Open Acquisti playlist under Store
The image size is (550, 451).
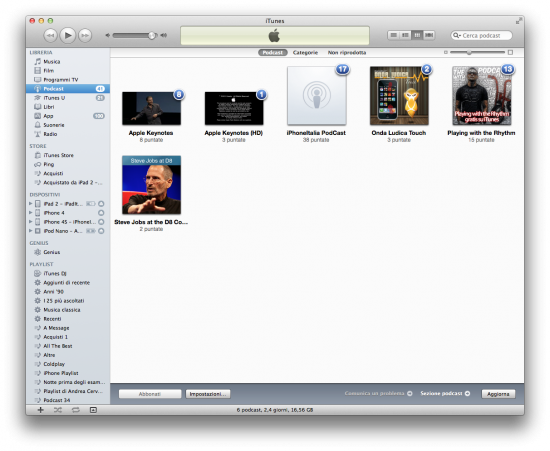pyautogui.click(x=68, y=173)
